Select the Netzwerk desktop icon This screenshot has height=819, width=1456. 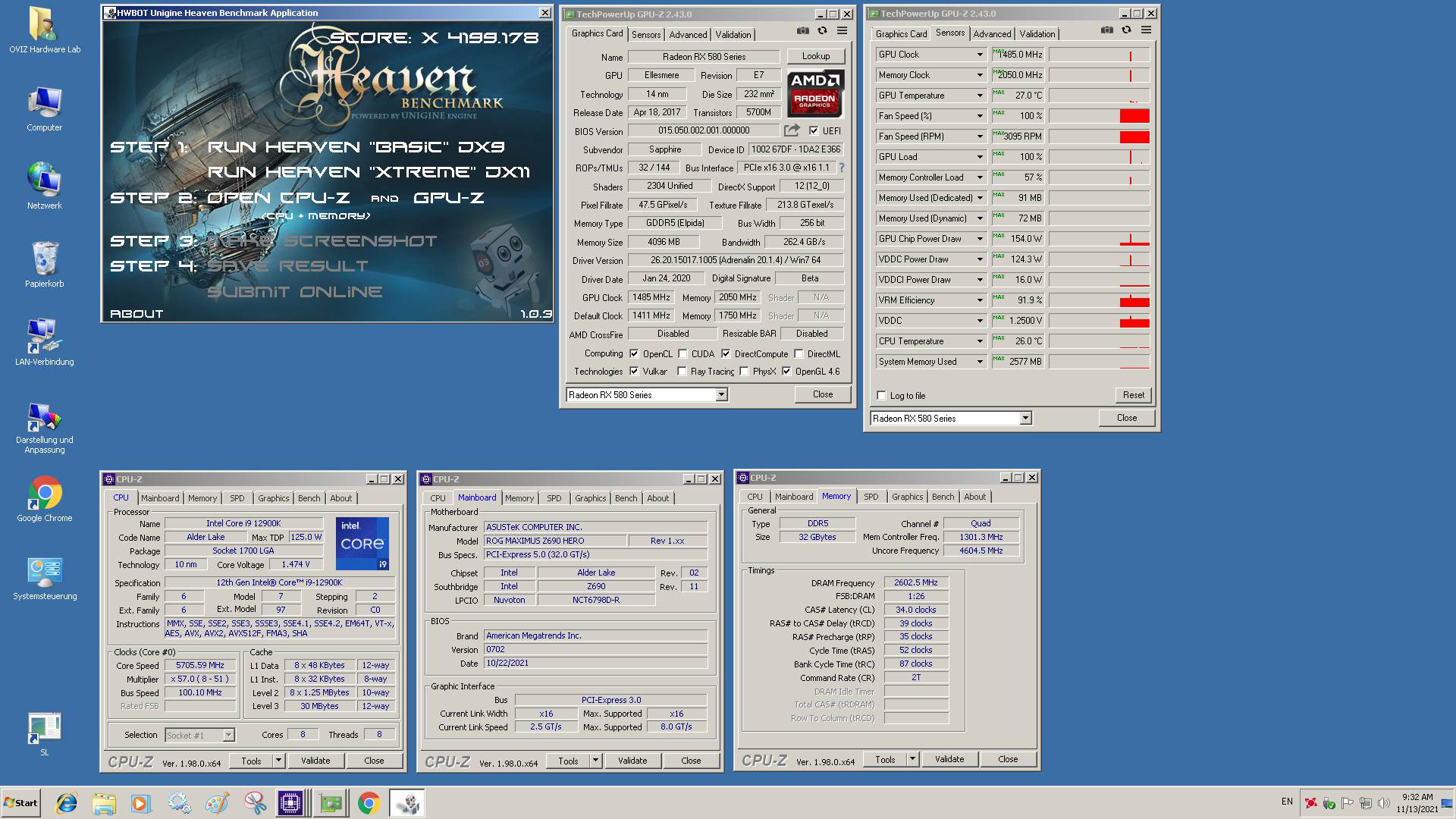tap(45, 187)
